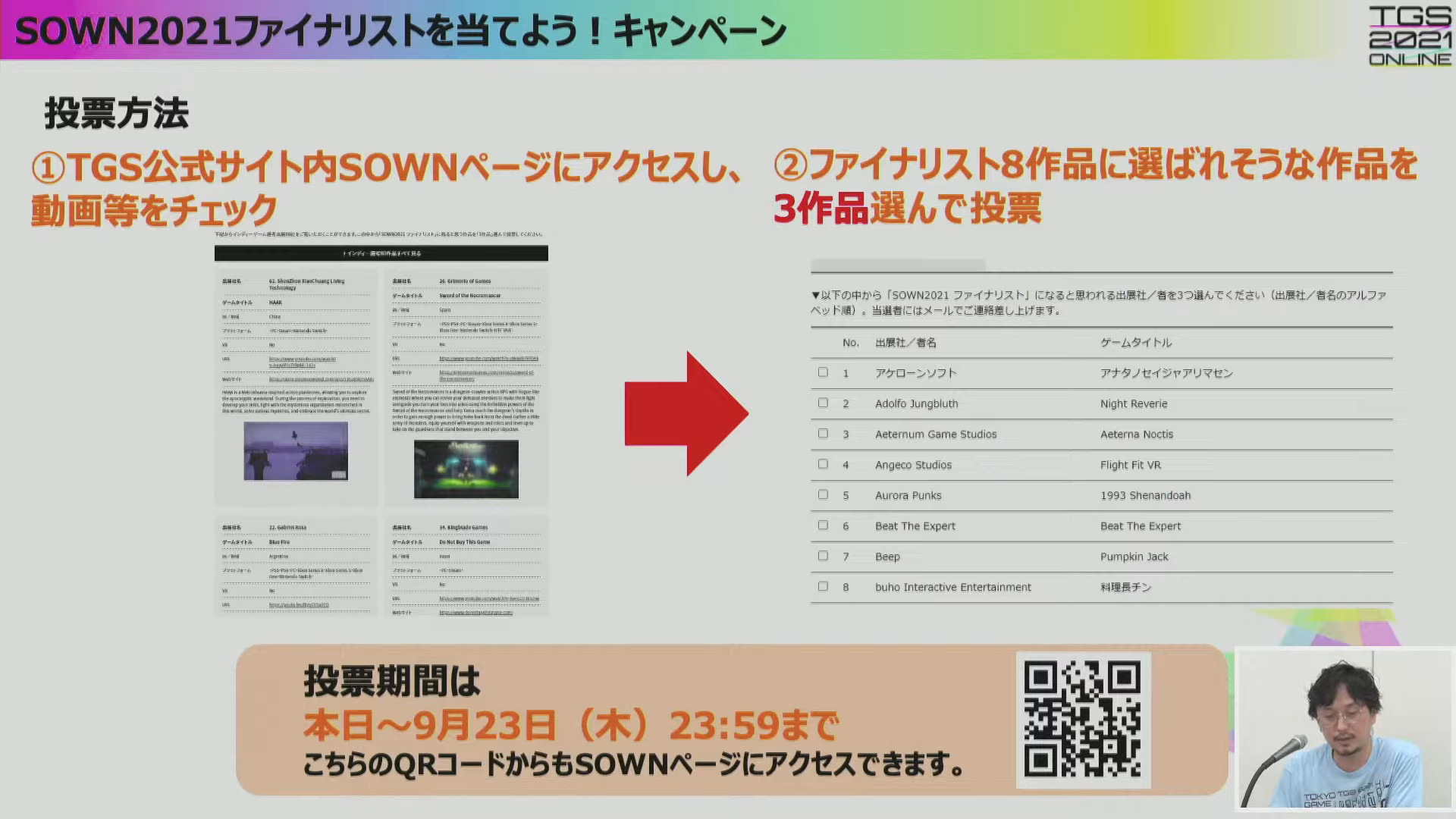This screenshot has width=1456, height=819.
Task: Open the Do Not Buy This Game website link
Action: point(475,613)
